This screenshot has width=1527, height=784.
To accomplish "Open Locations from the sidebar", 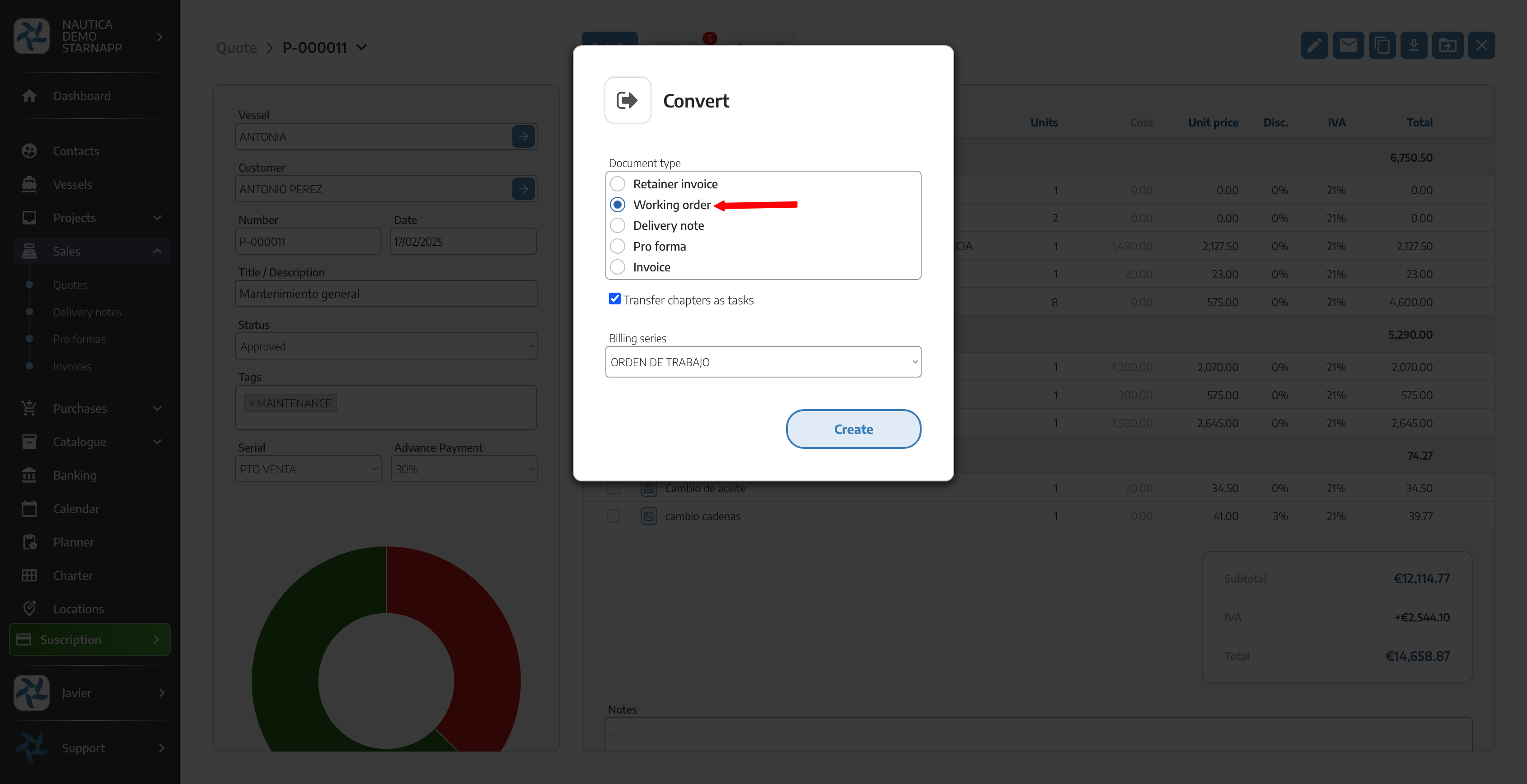I will [x=78, y=609].
